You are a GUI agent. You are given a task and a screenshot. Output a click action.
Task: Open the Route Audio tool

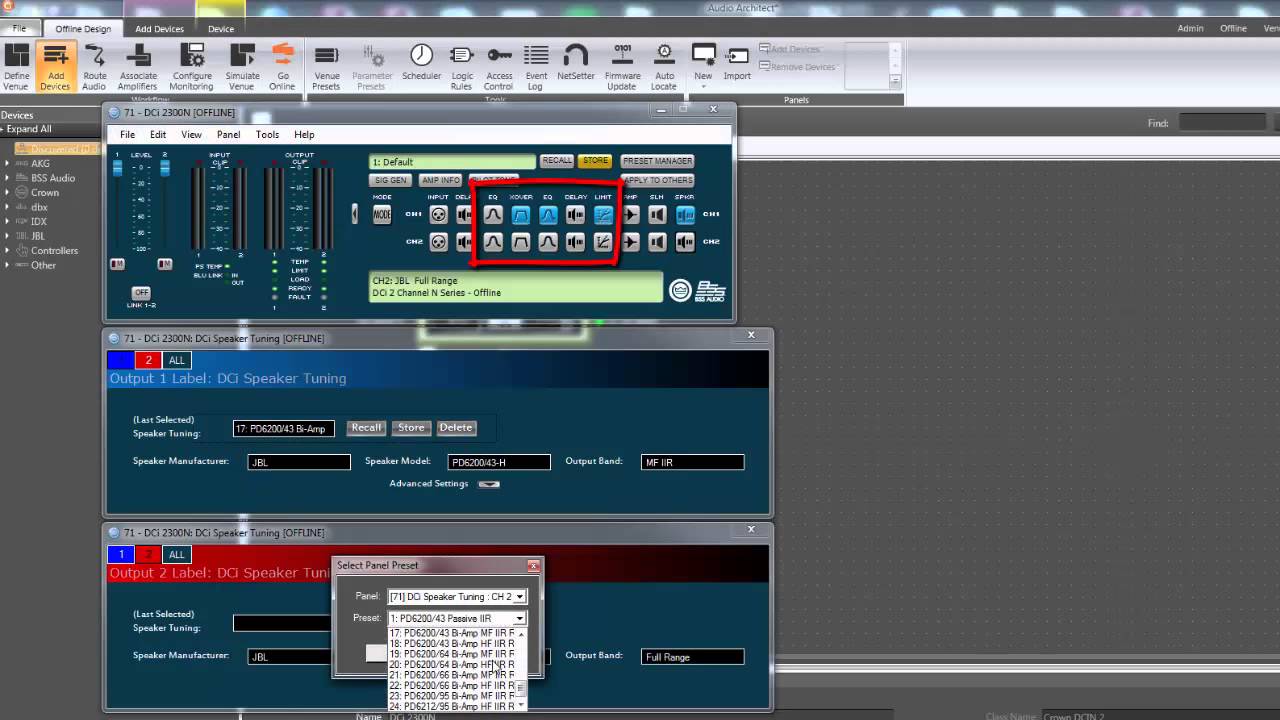[94, 67]
